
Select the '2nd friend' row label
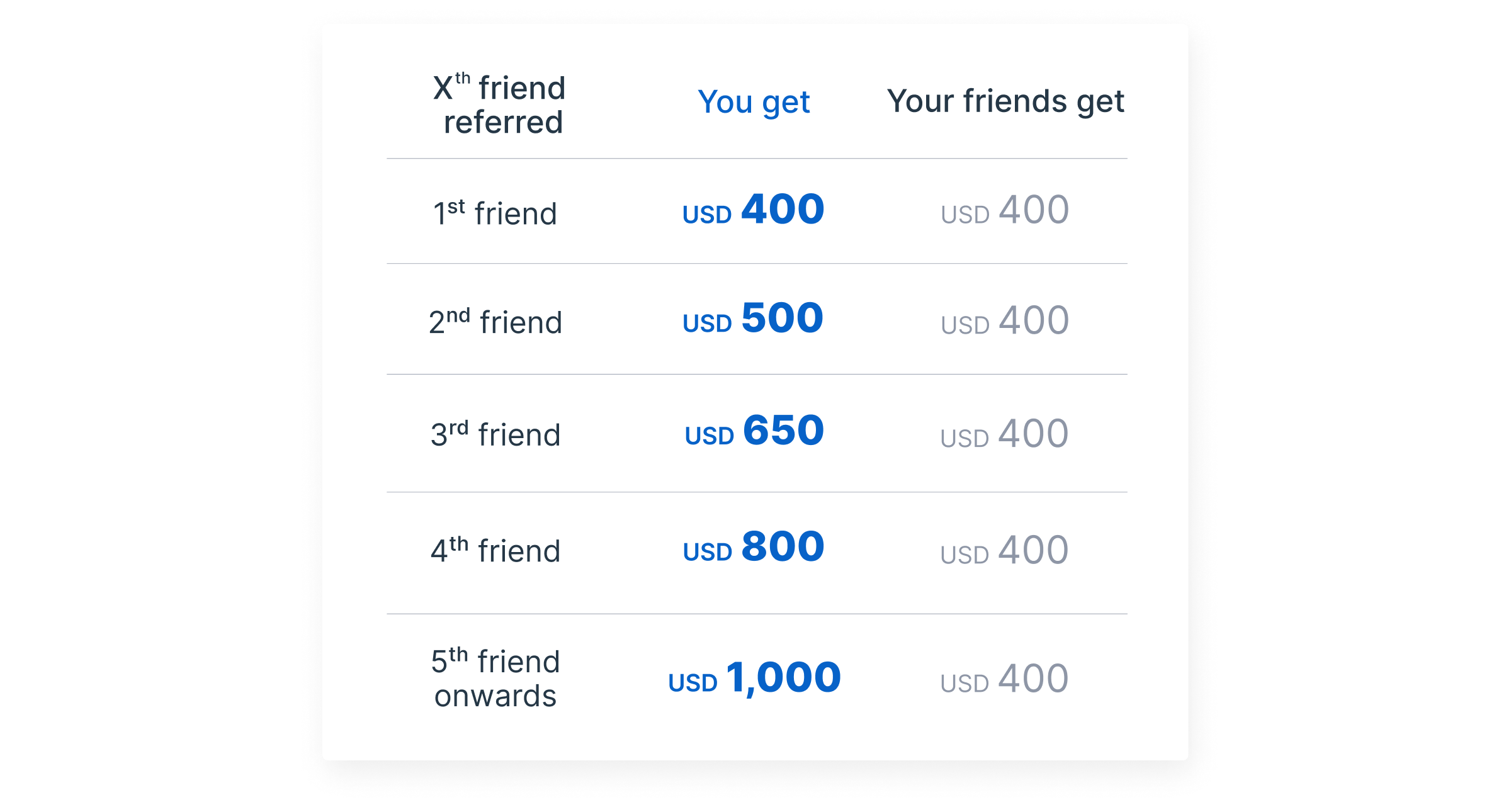point(495,321)
